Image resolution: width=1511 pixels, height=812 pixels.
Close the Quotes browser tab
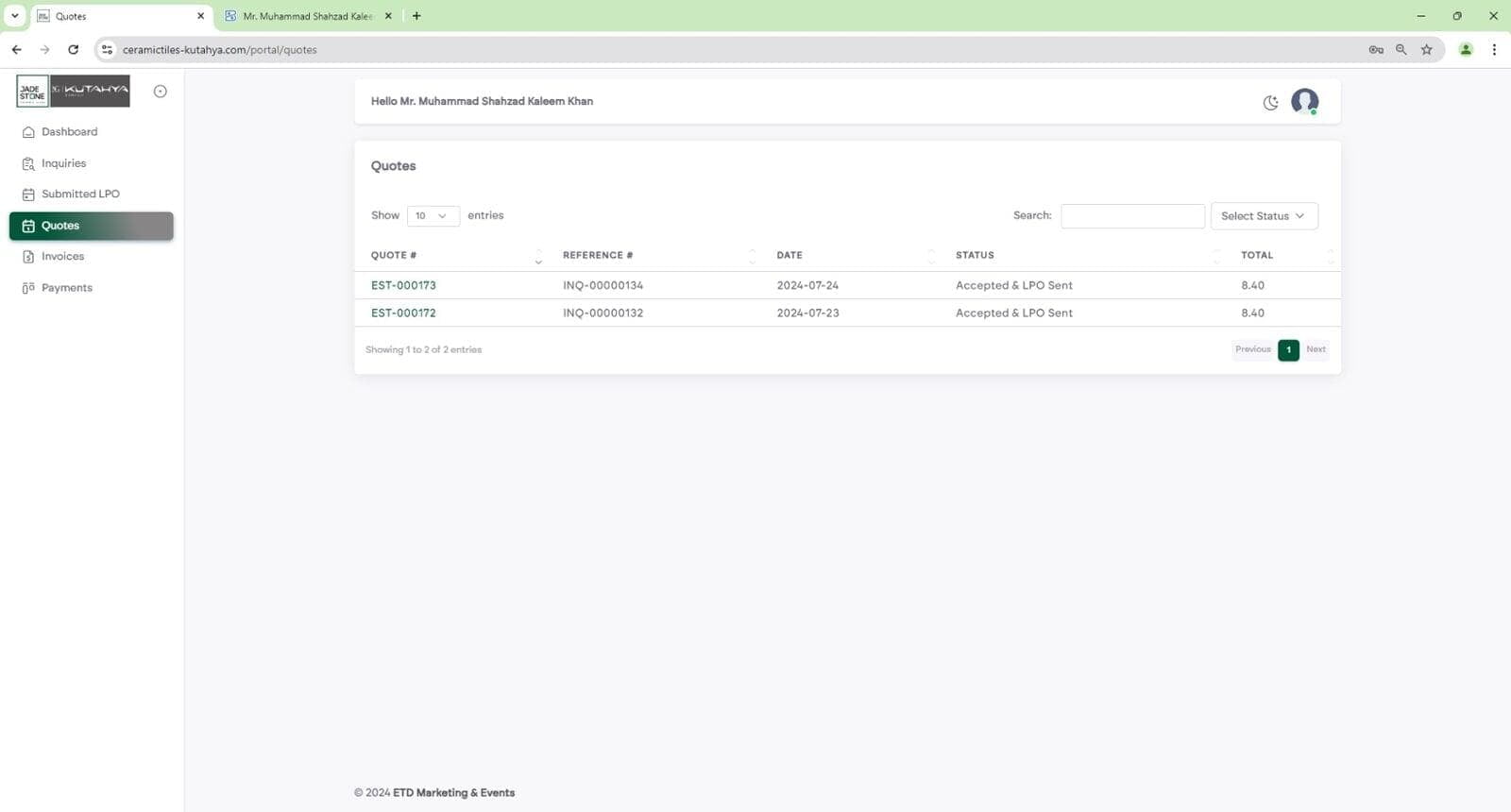(x=200, y=16)
